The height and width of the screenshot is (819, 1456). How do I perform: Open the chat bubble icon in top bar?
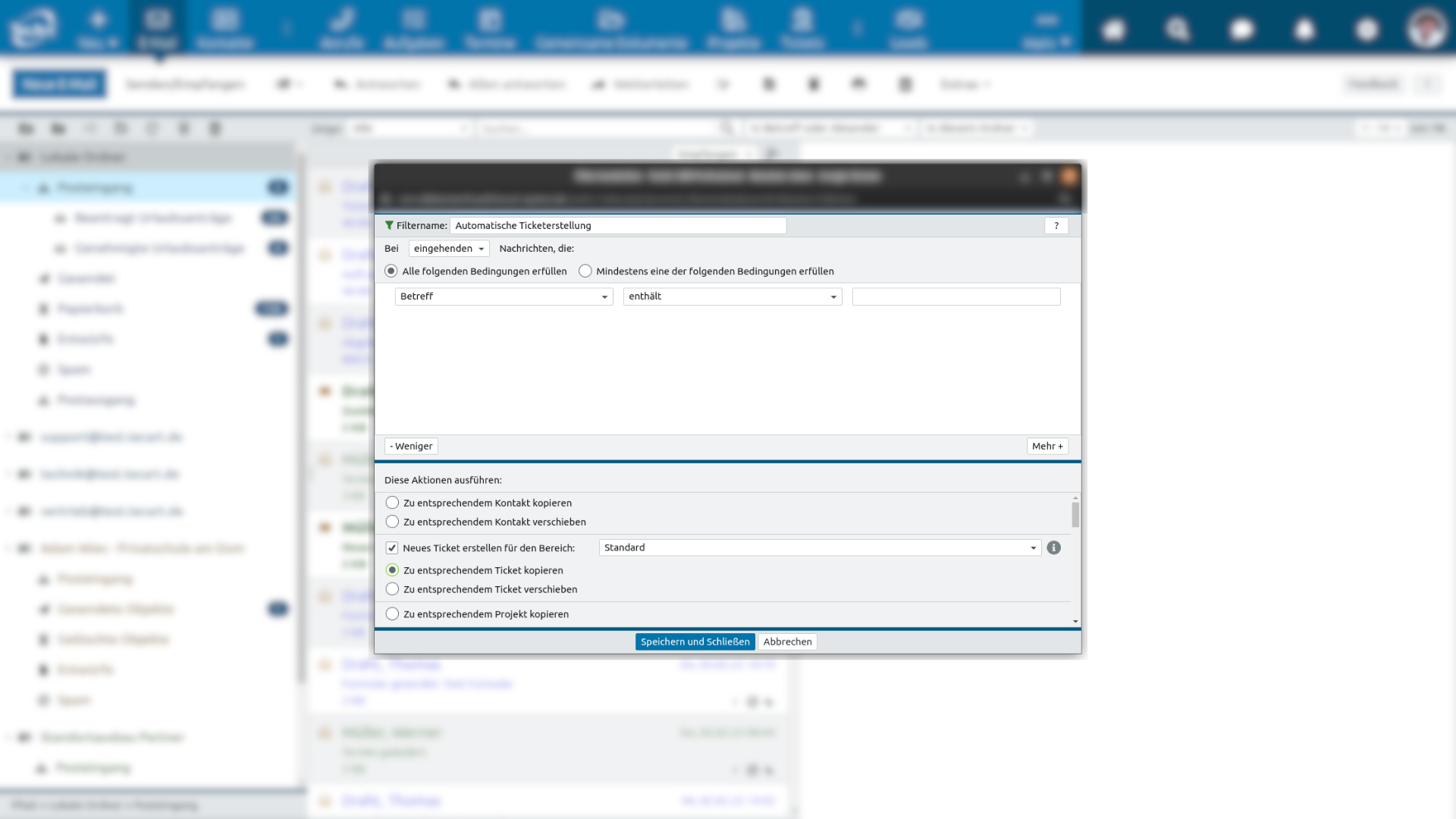point(1241,30)
